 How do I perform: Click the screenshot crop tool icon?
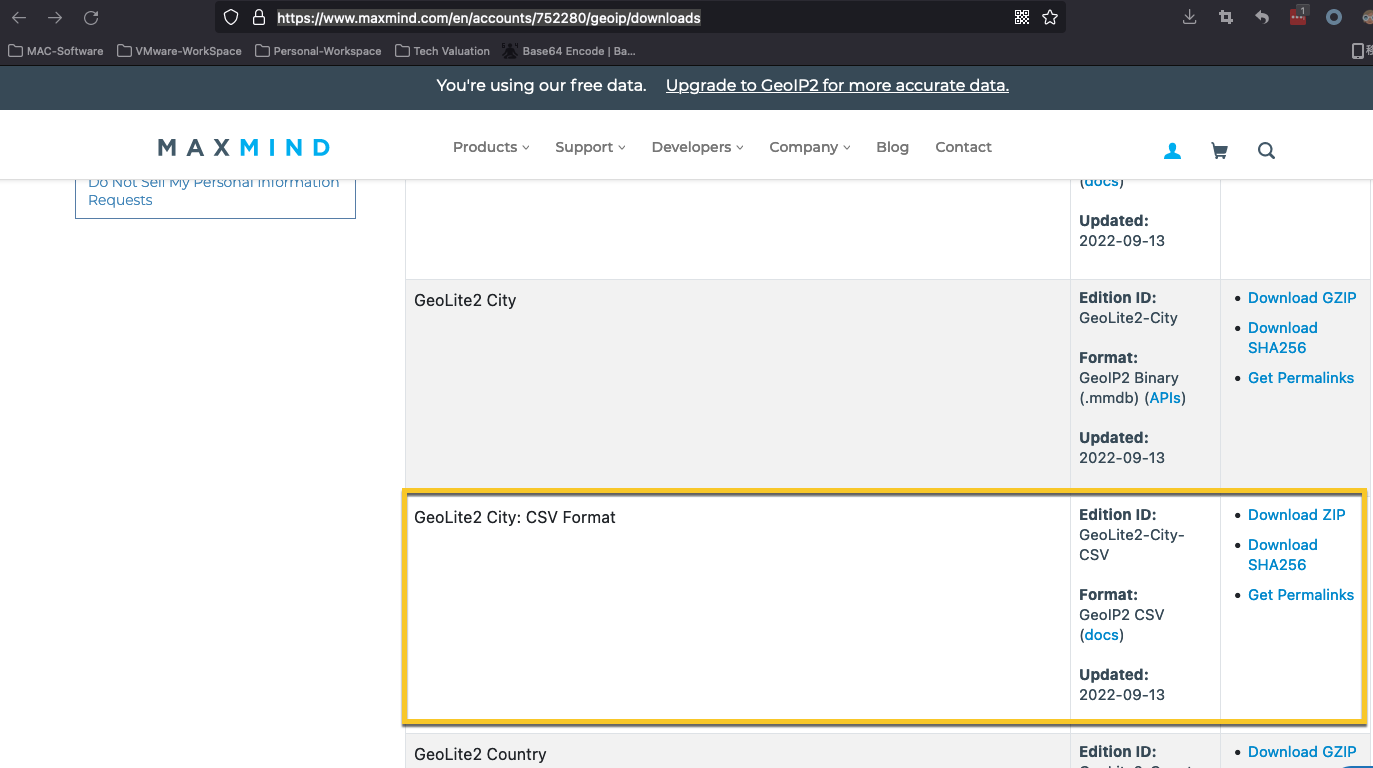[x=1225, y=17]
